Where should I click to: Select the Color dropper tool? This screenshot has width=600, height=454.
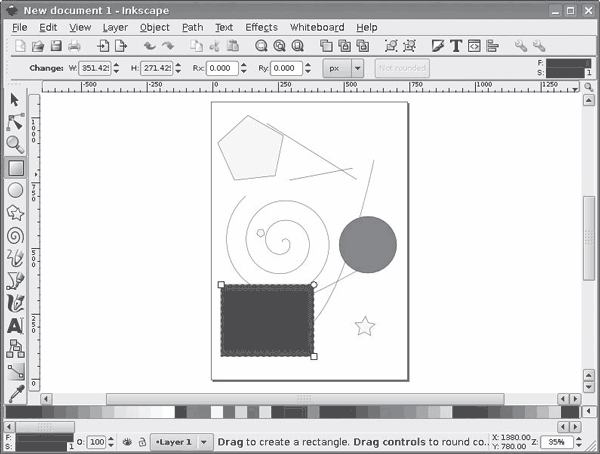15,393
